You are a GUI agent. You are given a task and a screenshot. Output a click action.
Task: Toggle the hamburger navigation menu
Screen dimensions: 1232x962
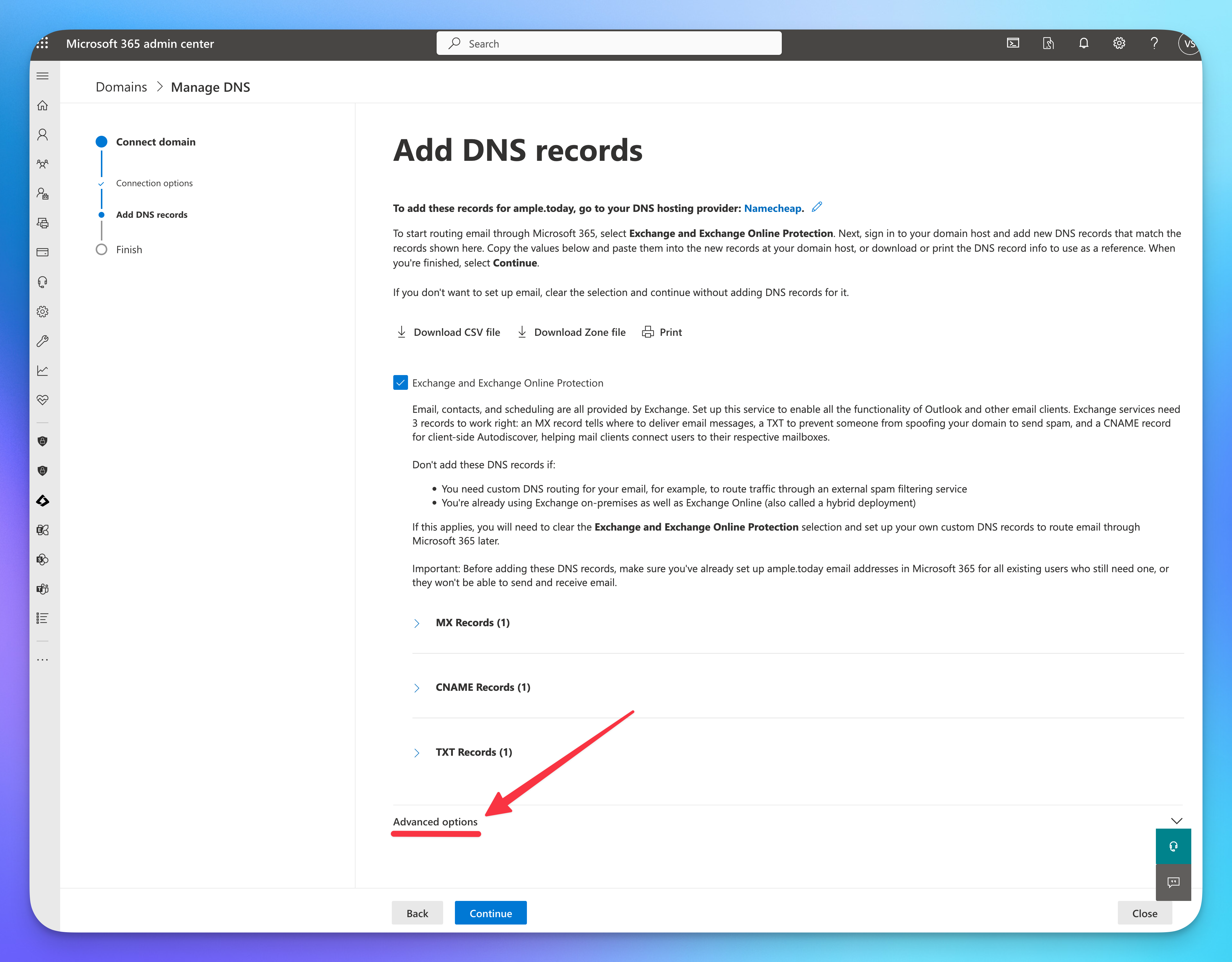point(42,76)
